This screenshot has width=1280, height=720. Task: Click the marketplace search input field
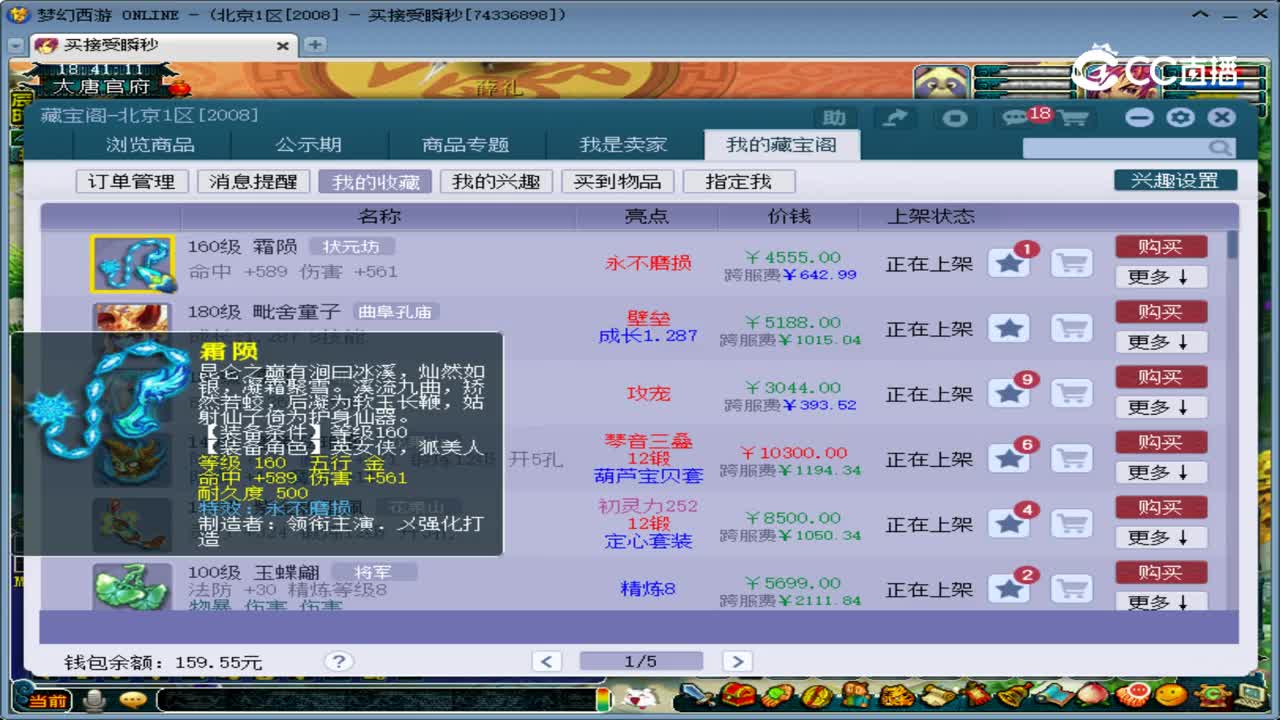tap(1116, 148)
